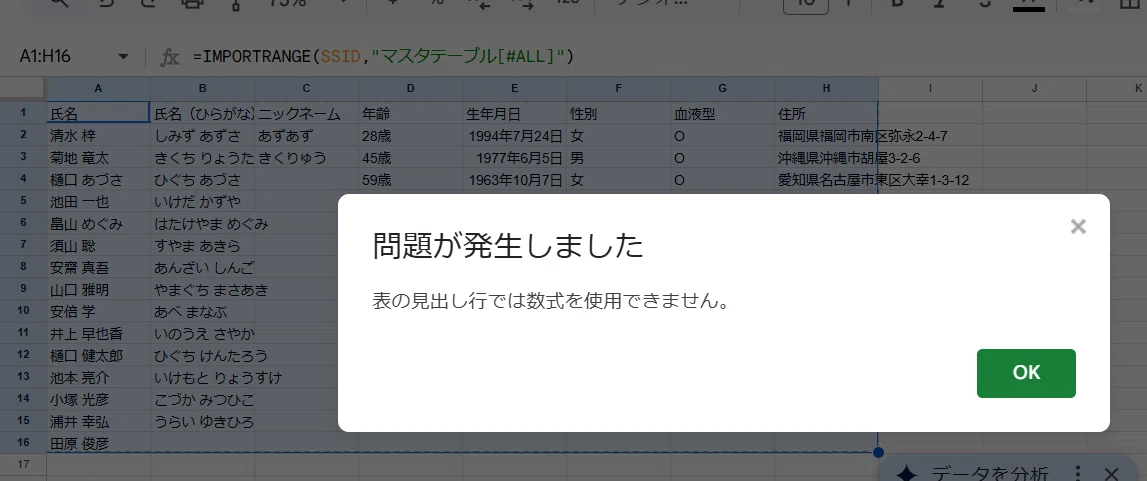
Task: Click the cell 安齋 真吾
Action: pos(98,267)
